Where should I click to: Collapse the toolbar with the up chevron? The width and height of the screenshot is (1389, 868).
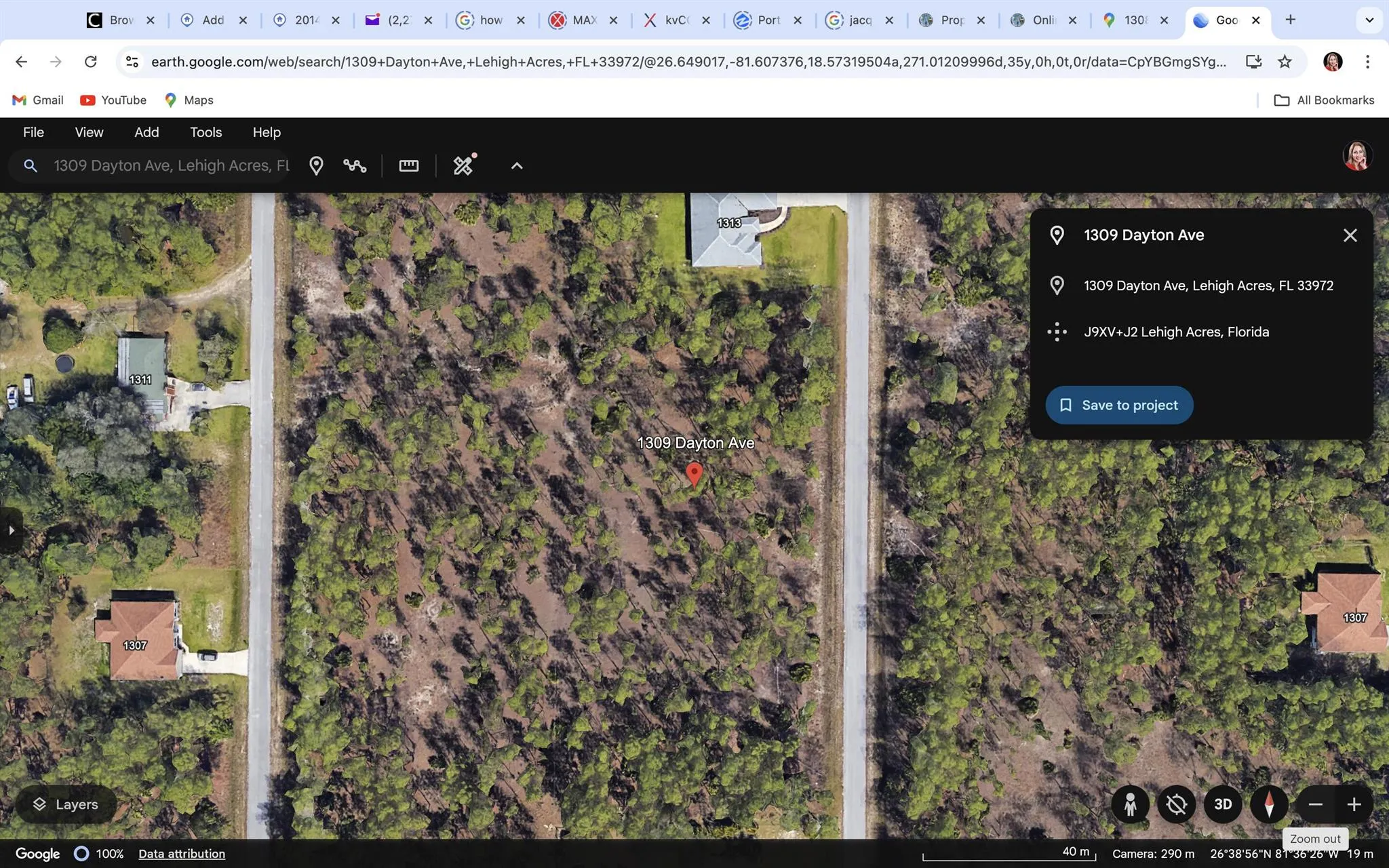coord(517,165)
